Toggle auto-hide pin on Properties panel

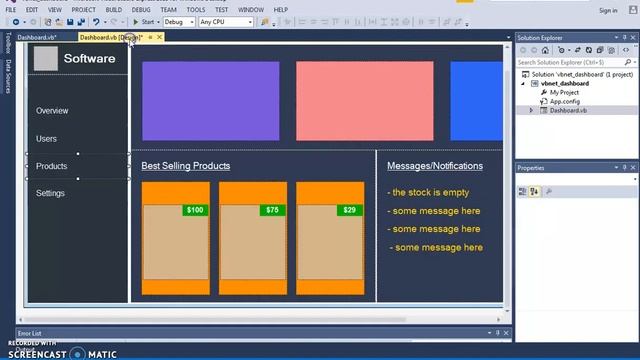click(x=624, y=168)
